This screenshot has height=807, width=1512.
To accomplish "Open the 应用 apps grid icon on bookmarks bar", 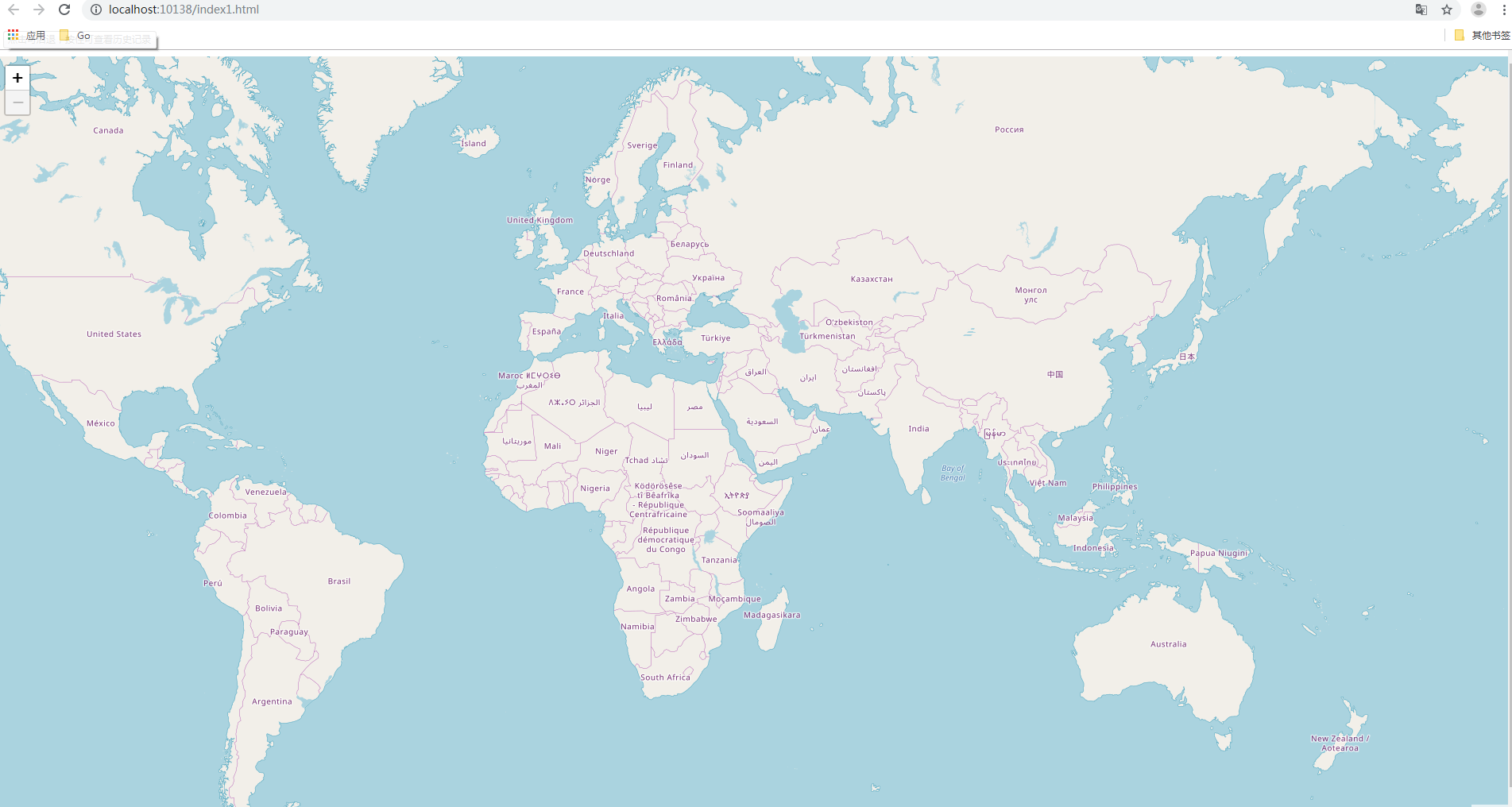I will [x=12, y=35].
